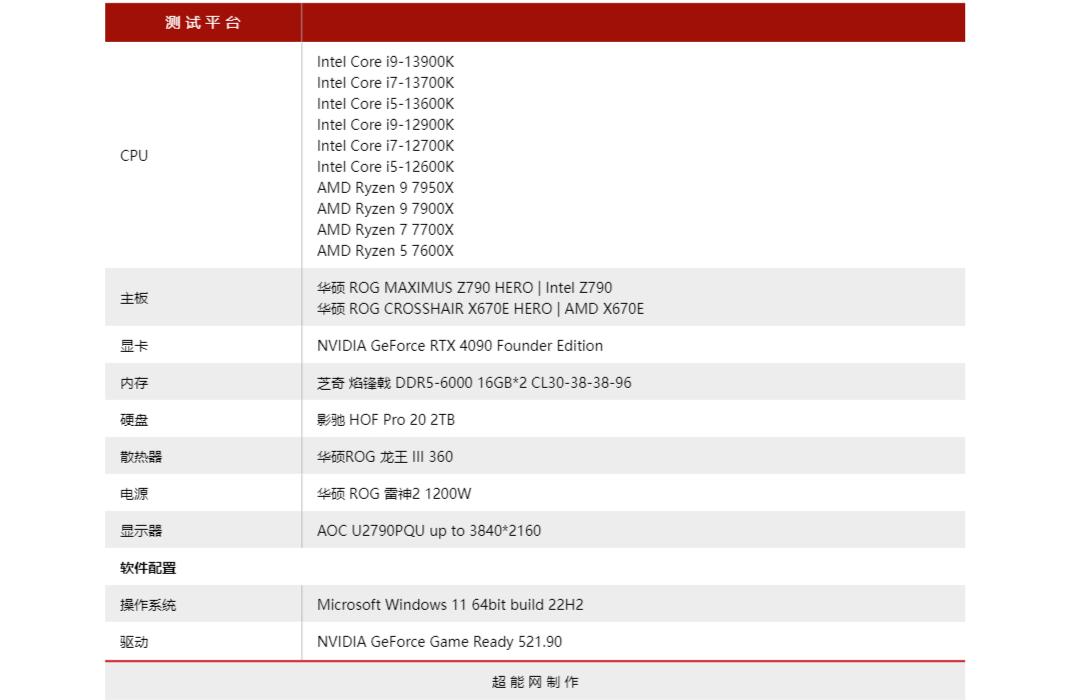Click Intel Core i9-13900K entry
The image size is (1071, 700).
pos(385,61)
